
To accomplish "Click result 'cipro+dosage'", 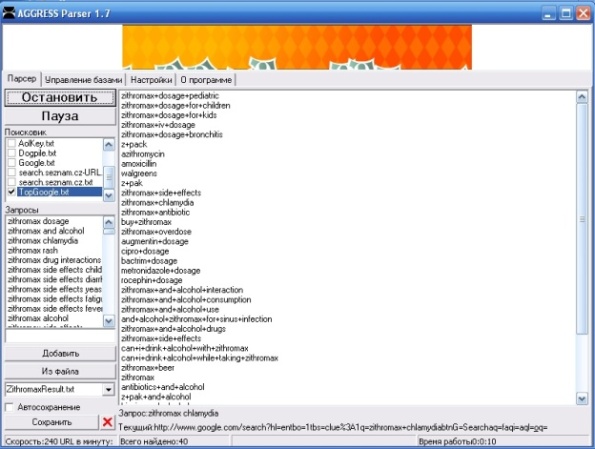I will 145,251.
